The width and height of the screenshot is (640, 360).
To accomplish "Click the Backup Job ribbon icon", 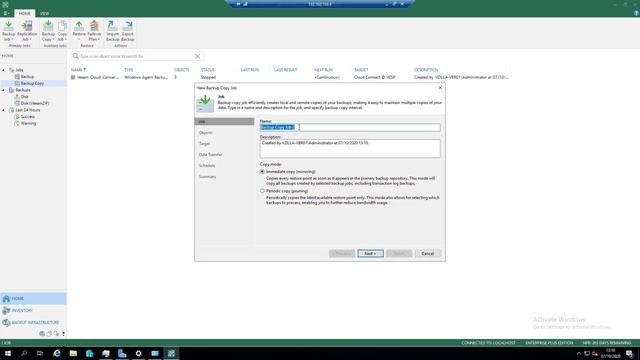I will (9, 31).
